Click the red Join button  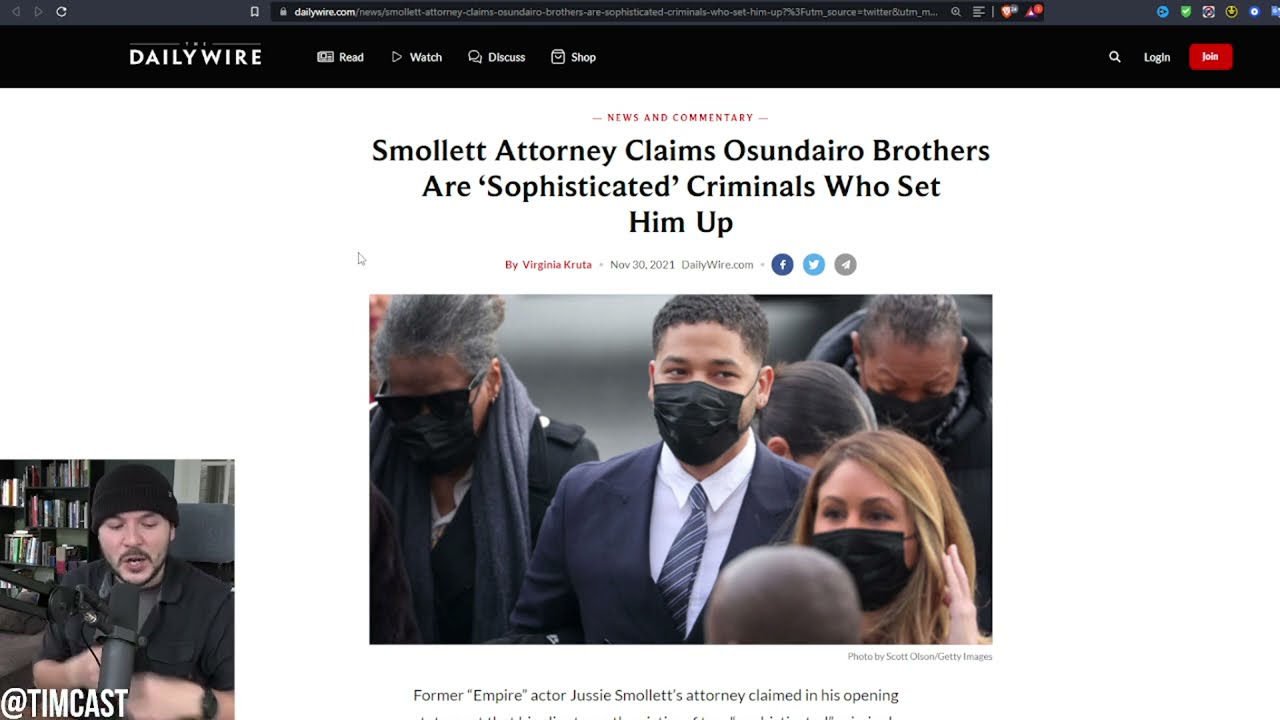coord(1210,57)
